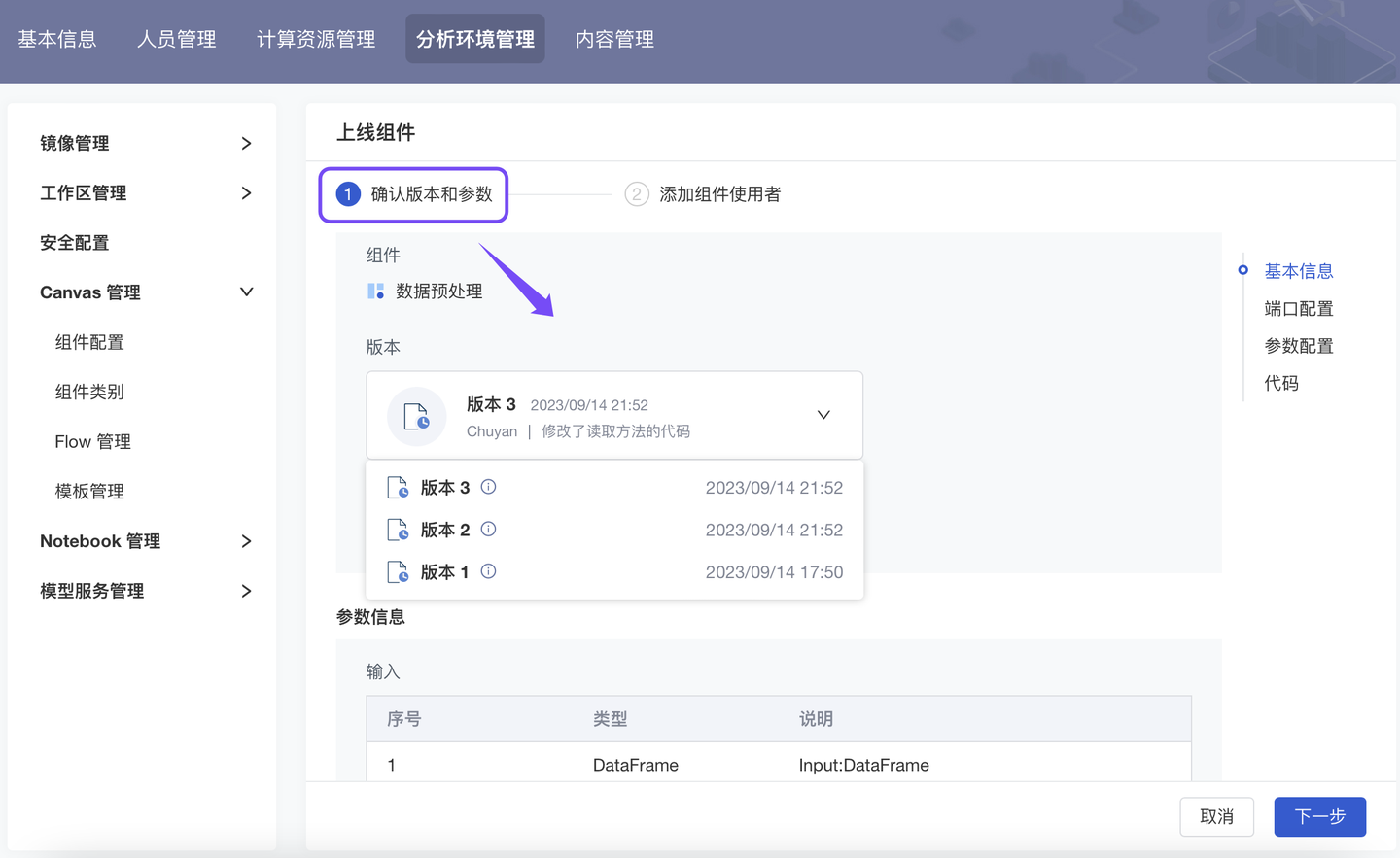The image size is (1400, 858).
Task: Jump to 基本信息 anchor link
Action: click(1299, 271)
